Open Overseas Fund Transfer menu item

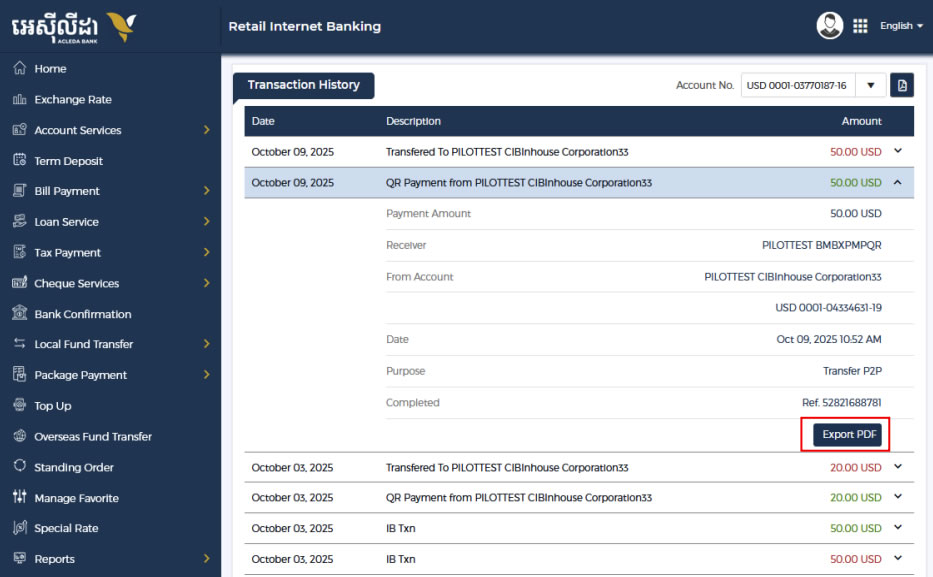(92, 437)
